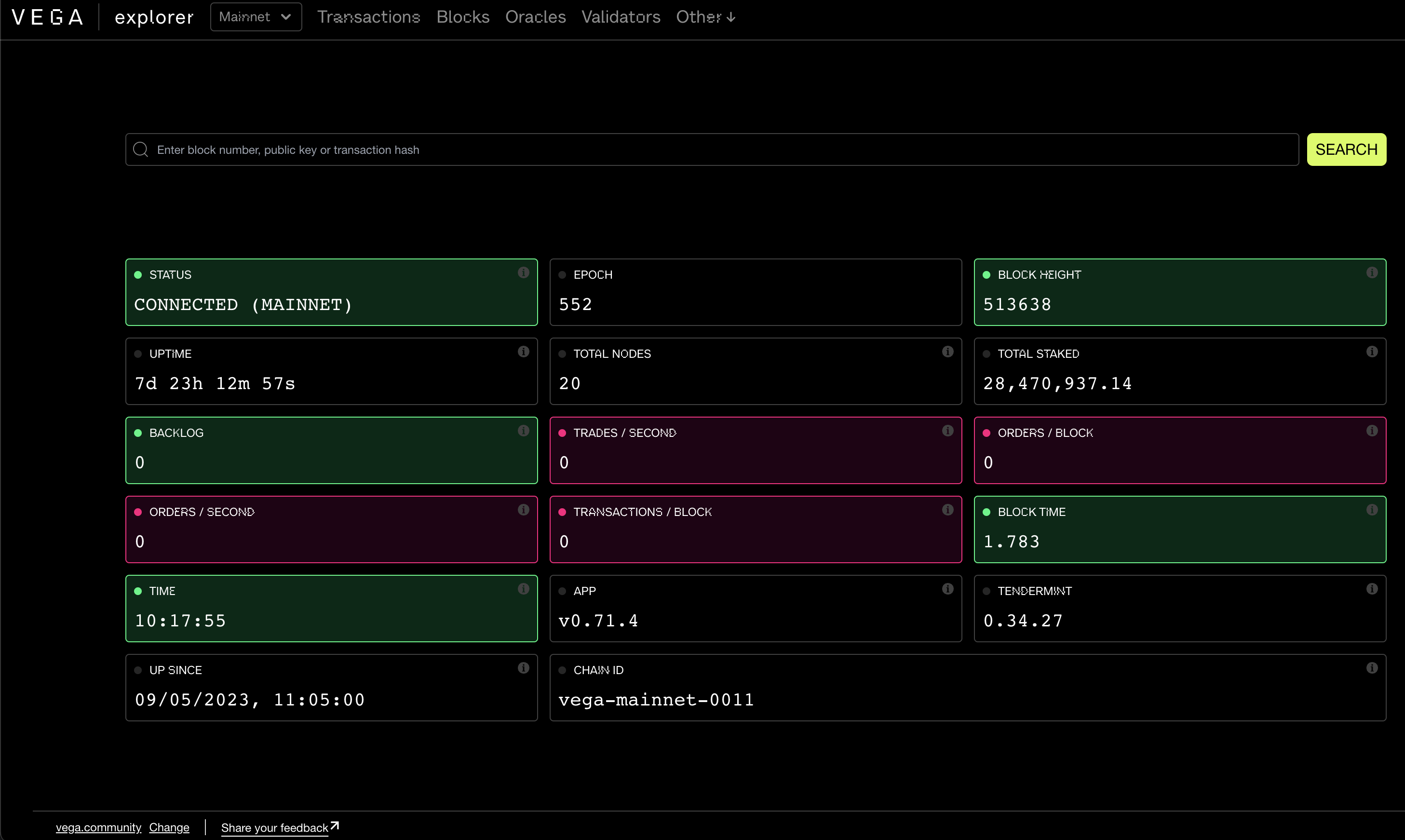Image resolution: width=1405 pixels, height=840 pixels.
Task: Click the Block Time info icon
Action: click(1372, 509)
